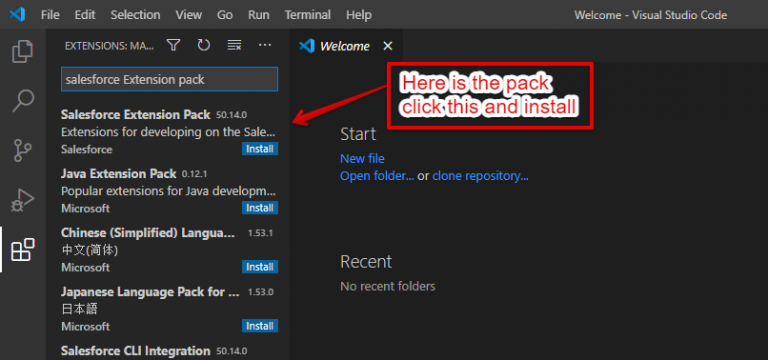Click the clone repository link
768x360 pixels.
[480, 176]
